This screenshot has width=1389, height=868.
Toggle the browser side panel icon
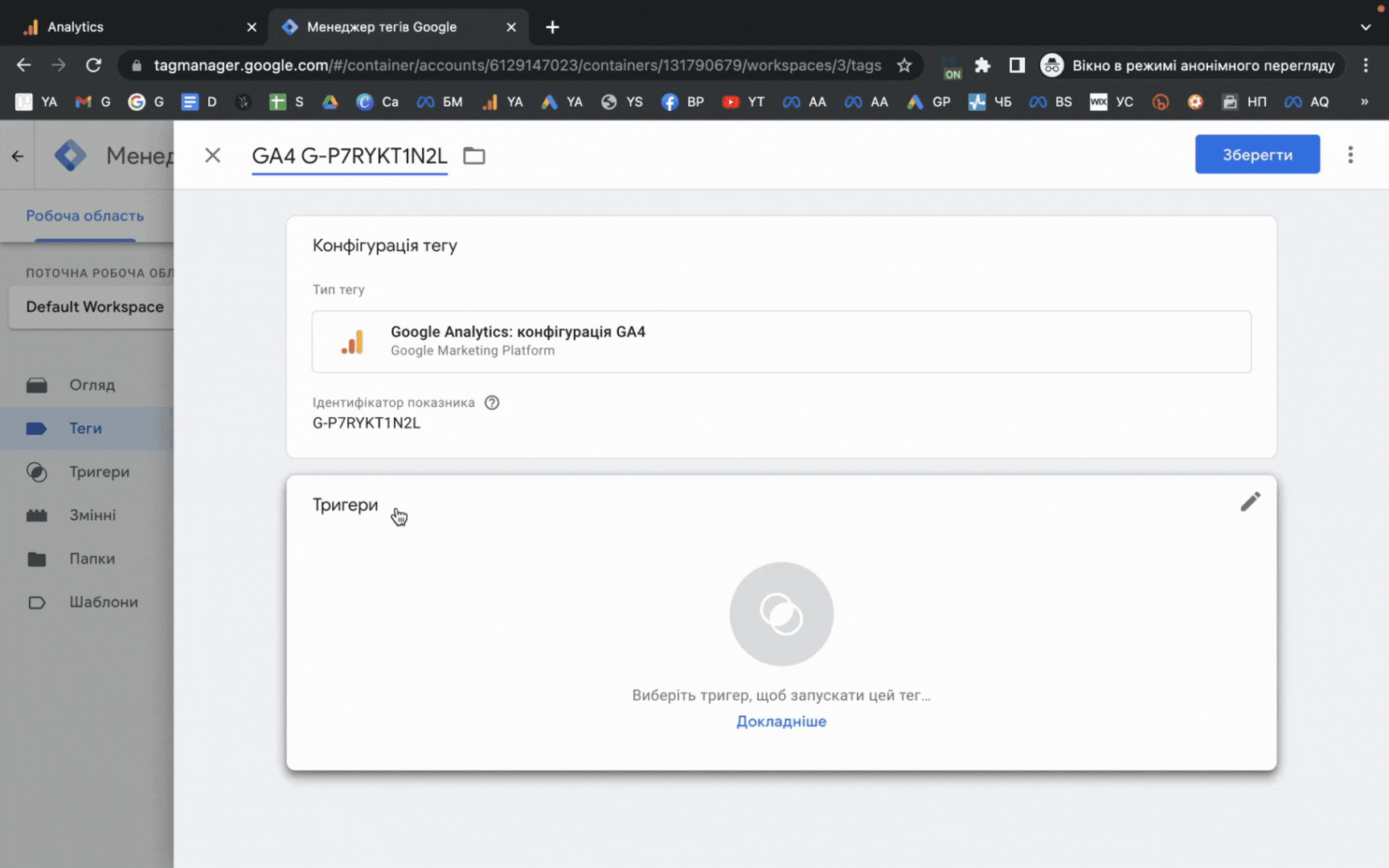pyautogui.click(x=1017, y=65)
